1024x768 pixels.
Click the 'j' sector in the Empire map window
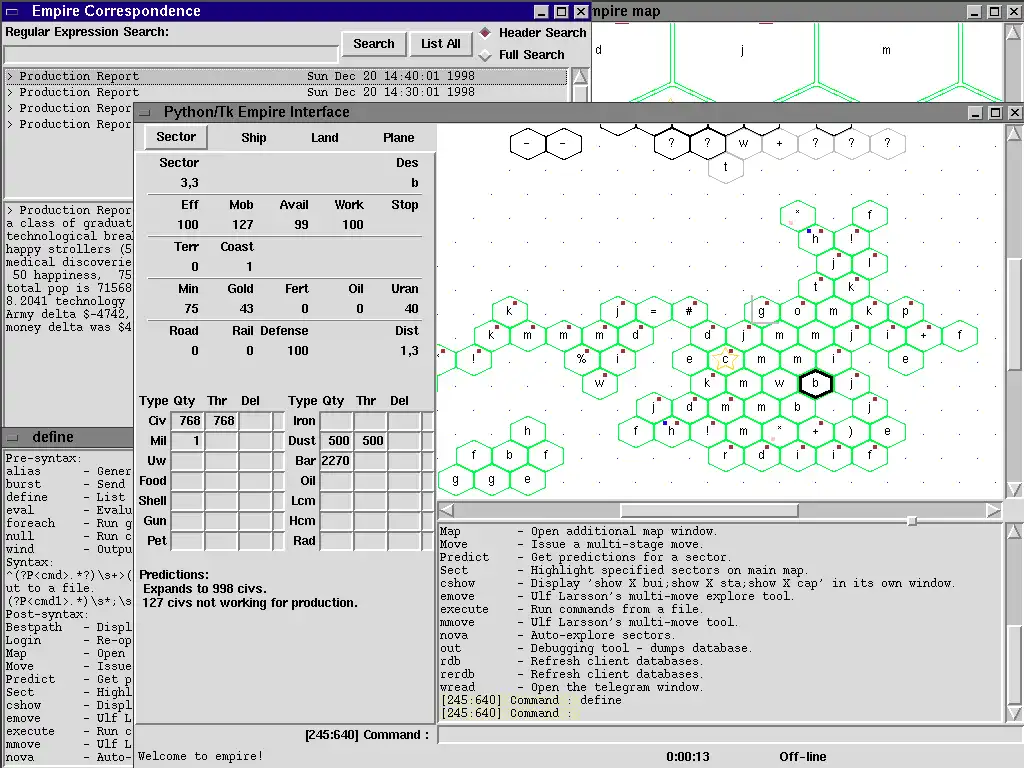[743, 50]
